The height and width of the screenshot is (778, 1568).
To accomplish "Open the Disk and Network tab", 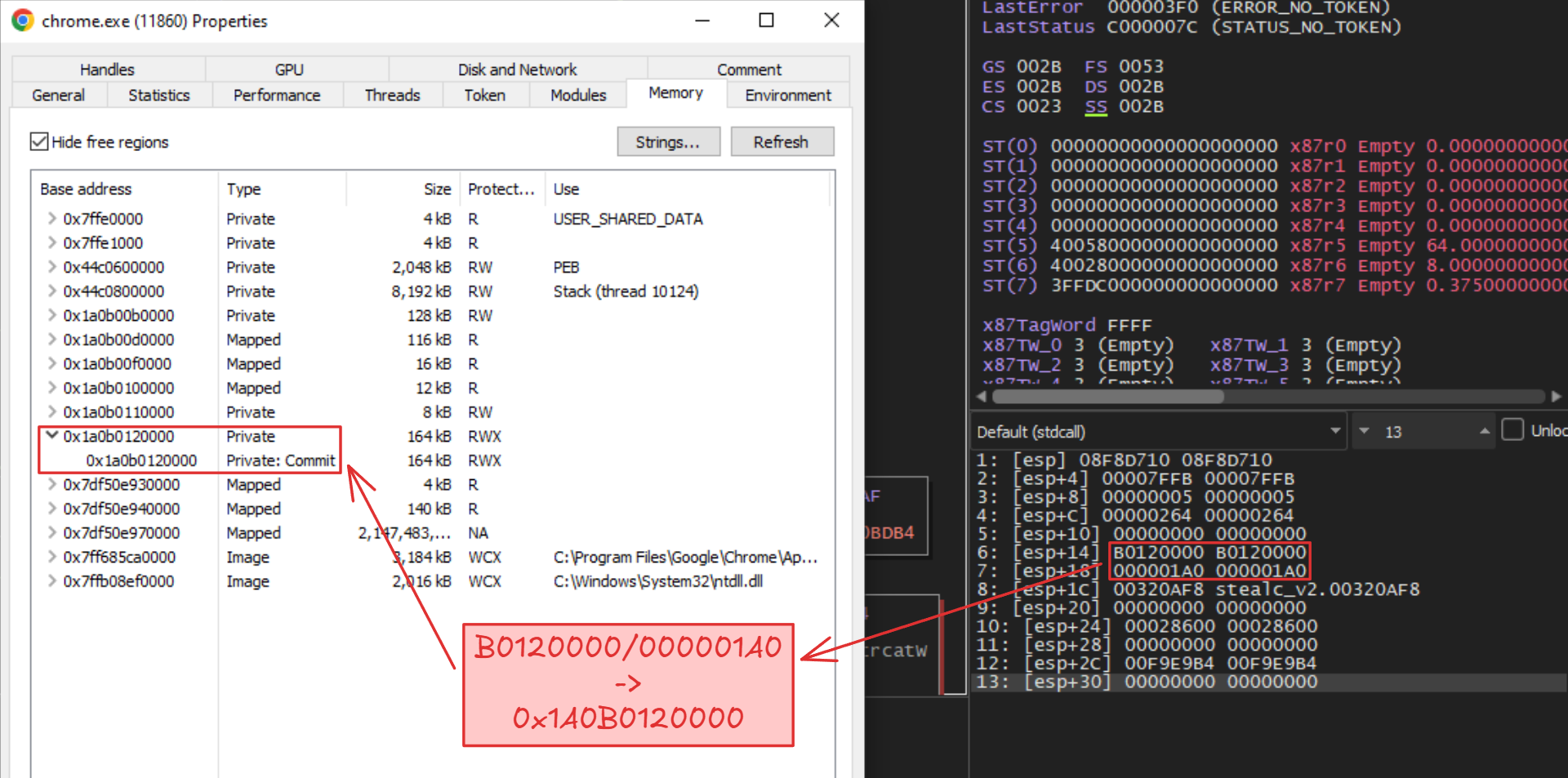I will 517,69.
